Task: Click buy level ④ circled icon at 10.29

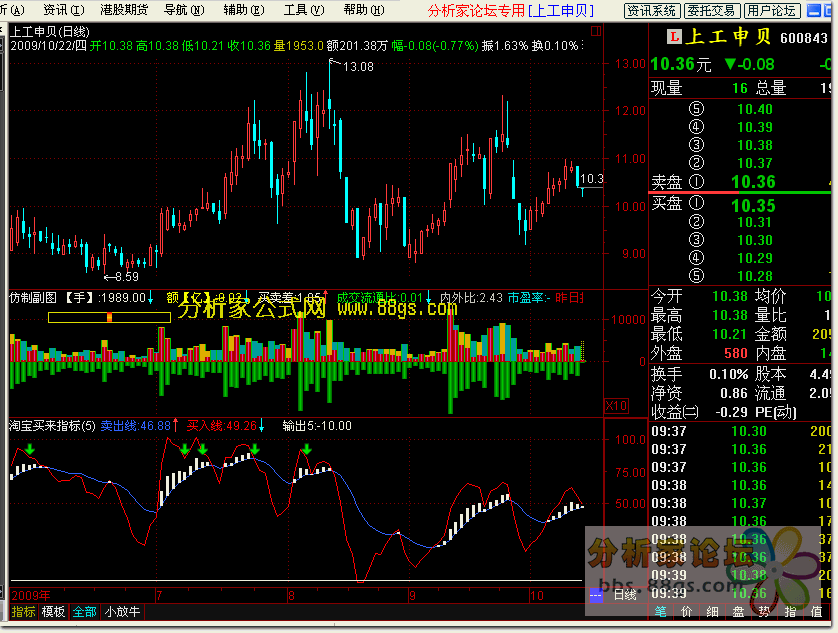Action: coord(696,258)
